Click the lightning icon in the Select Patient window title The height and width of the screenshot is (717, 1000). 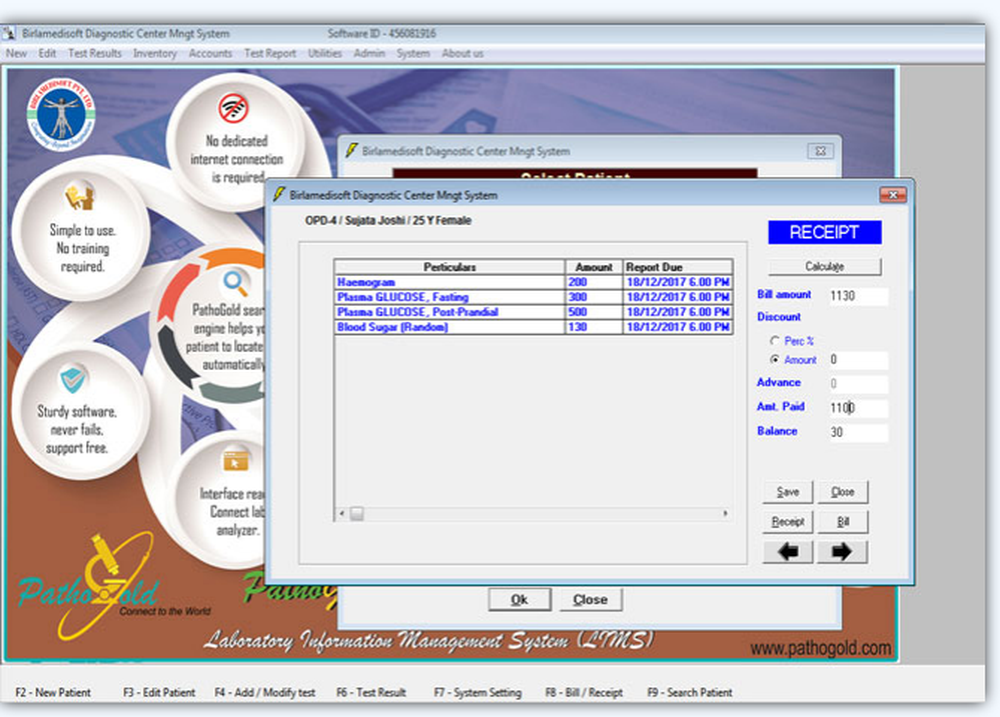(351, 151)
